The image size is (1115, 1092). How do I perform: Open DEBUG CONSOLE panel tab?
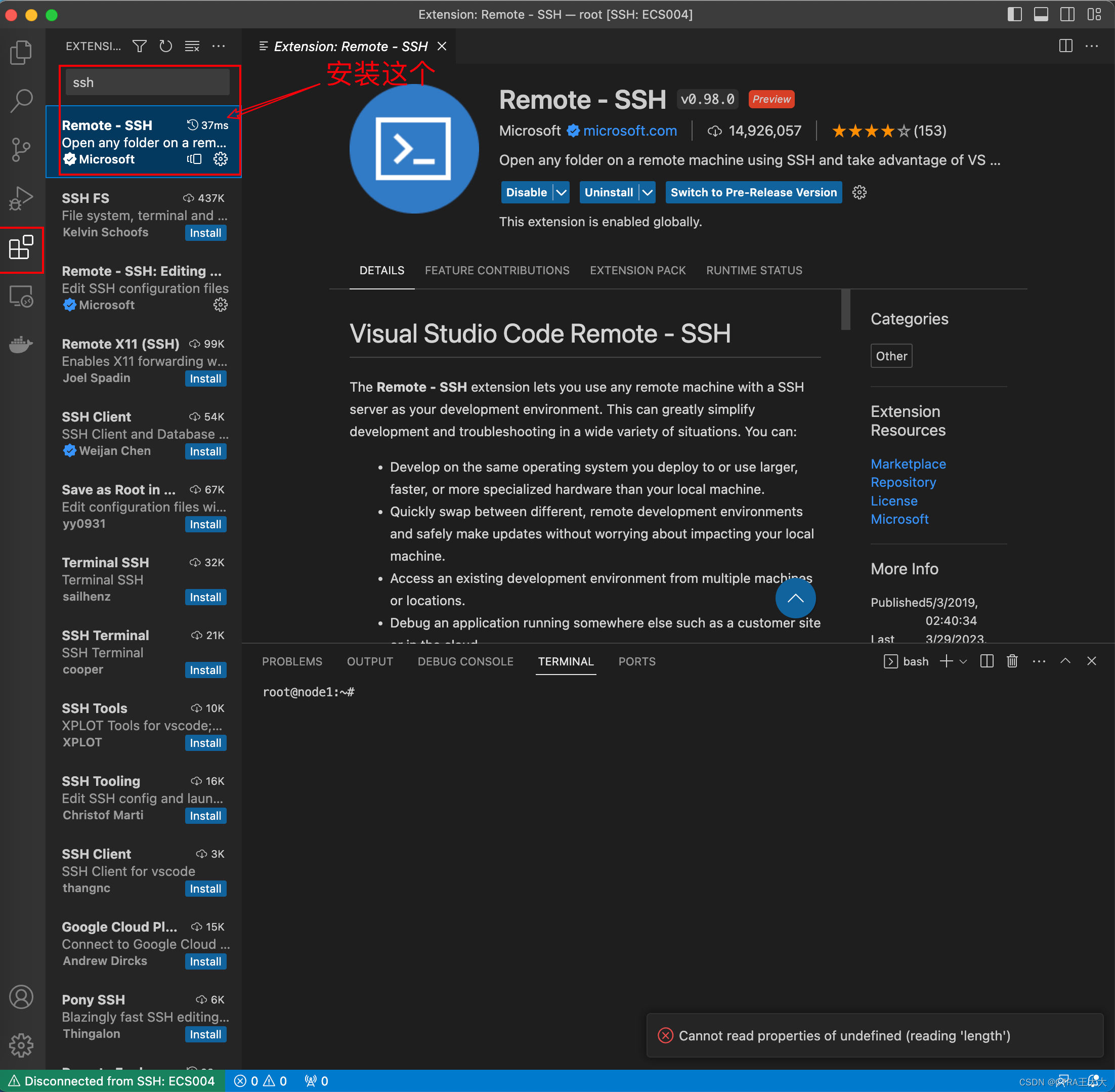465,661
